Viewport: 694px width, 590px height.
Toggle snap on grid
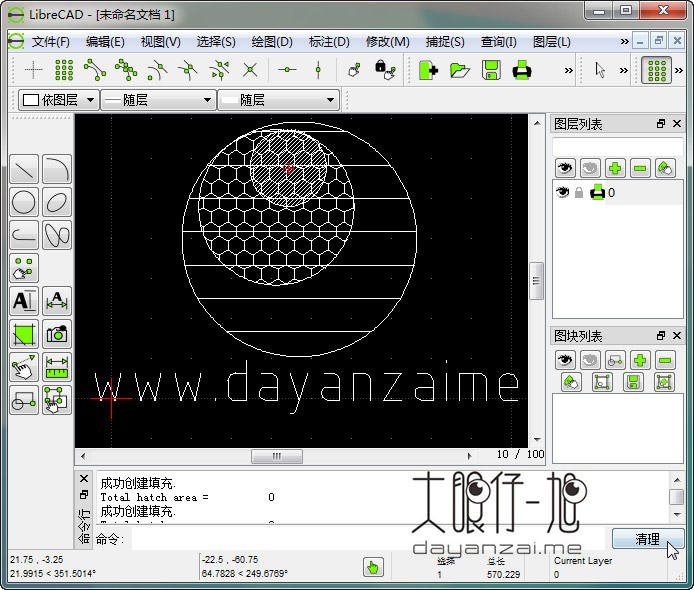64,70
